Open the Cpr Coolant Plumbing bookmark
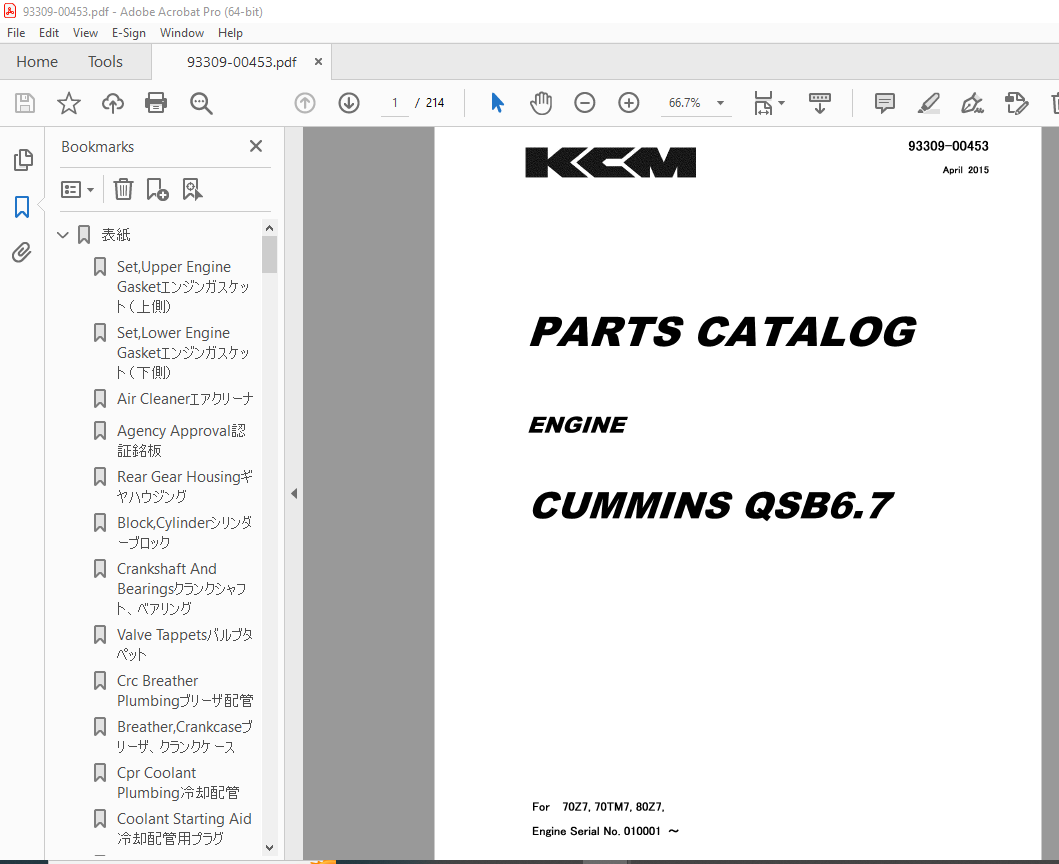The image size is (1059, 864). click(178, 782)
